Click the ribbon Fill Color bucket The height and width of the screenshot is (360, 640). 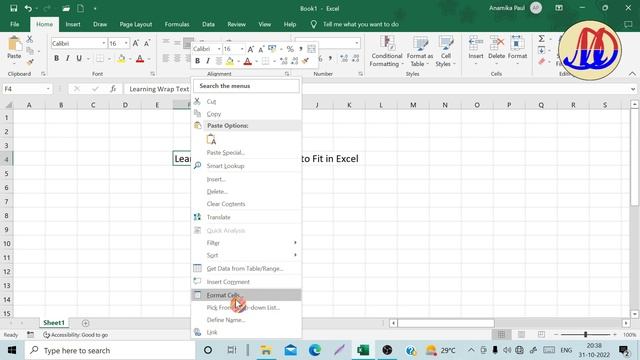(x=121, y=59)
